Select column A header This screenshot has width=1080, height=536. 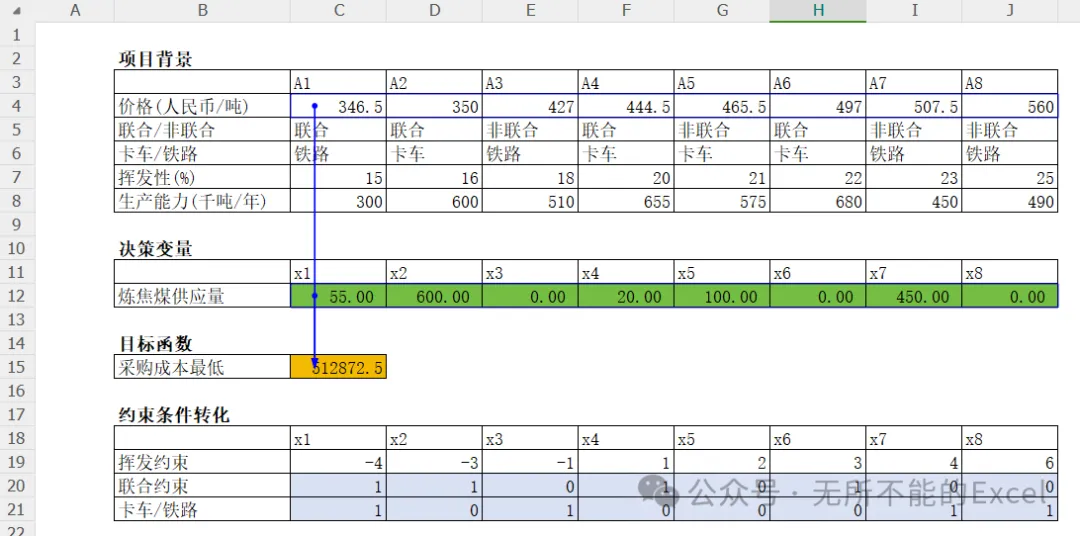[x=74, y=10]
